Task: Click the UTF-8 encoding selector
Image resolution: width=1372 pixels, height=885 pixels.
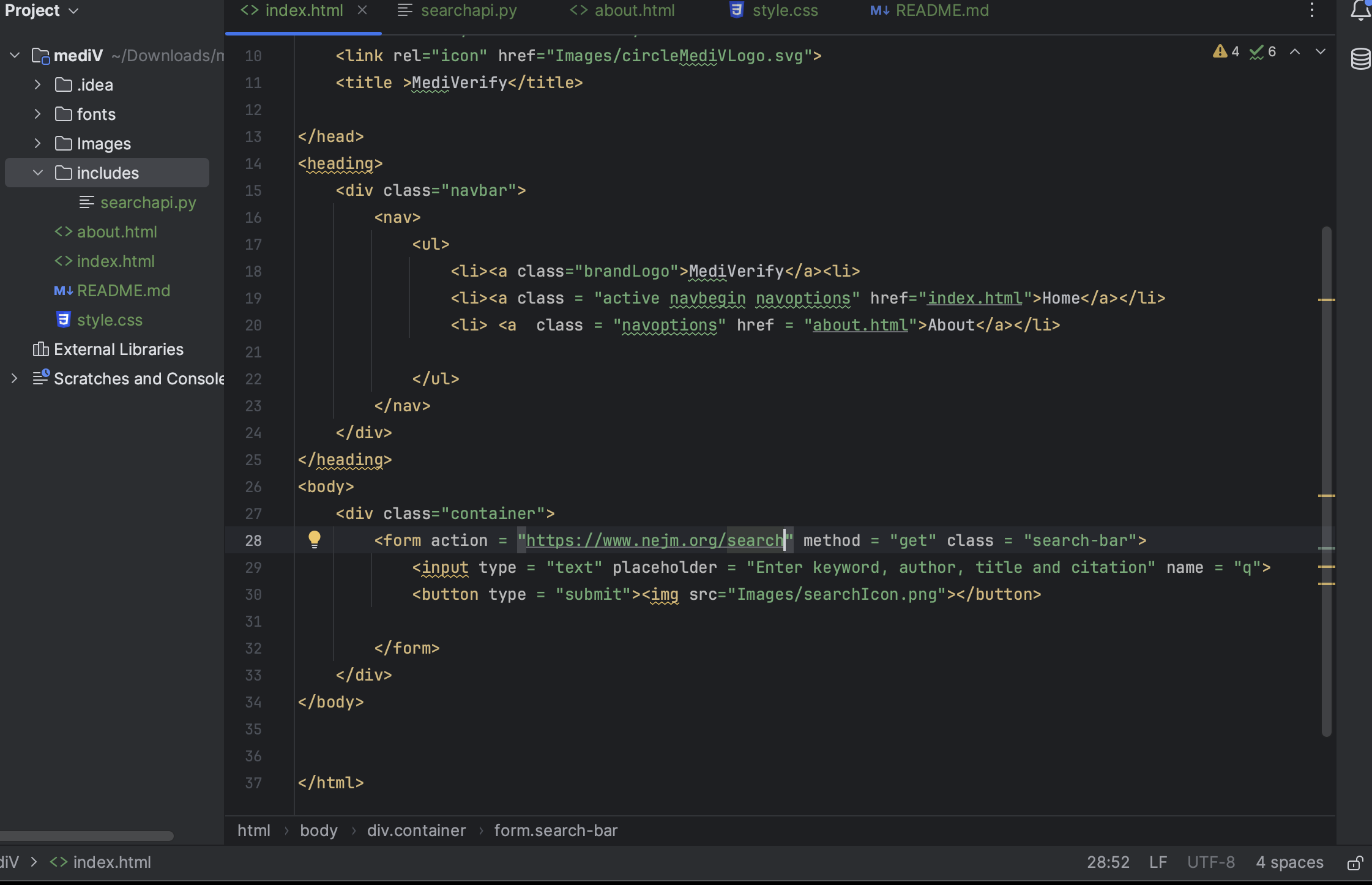Action: [1210, 862]
